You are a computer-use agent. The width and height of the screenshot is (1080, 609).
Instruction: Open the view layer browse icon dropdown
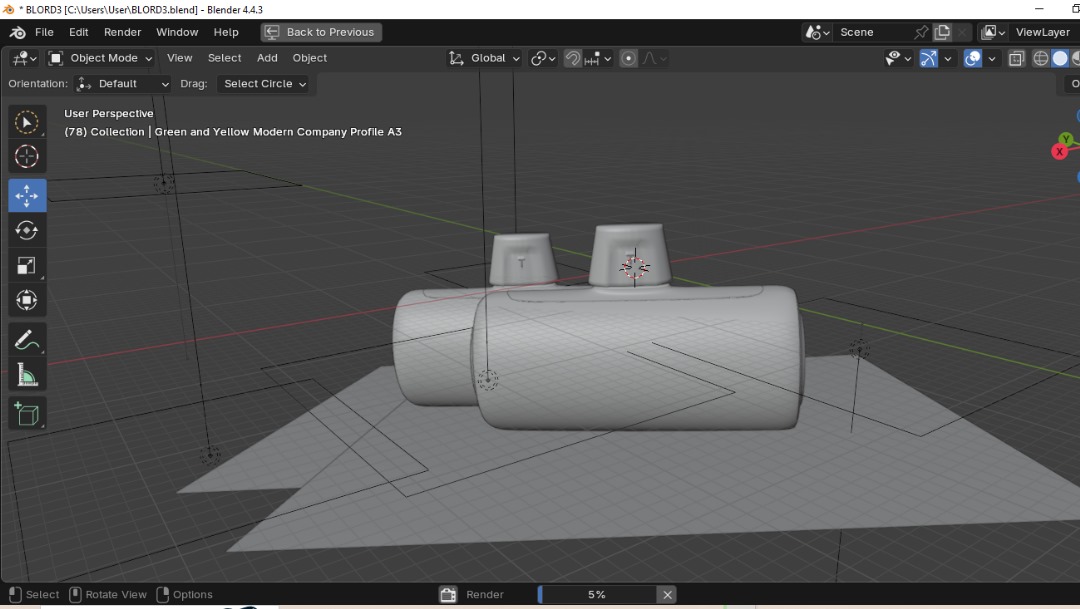[x=993, y=32]
